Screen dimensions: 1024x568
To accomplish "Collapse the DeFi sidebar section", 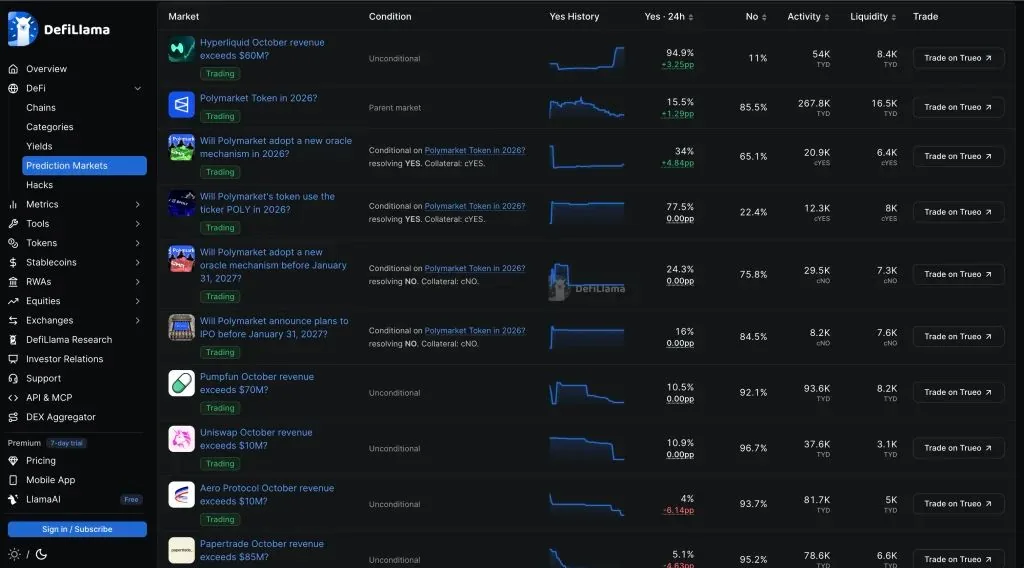I will coord(137,88).
